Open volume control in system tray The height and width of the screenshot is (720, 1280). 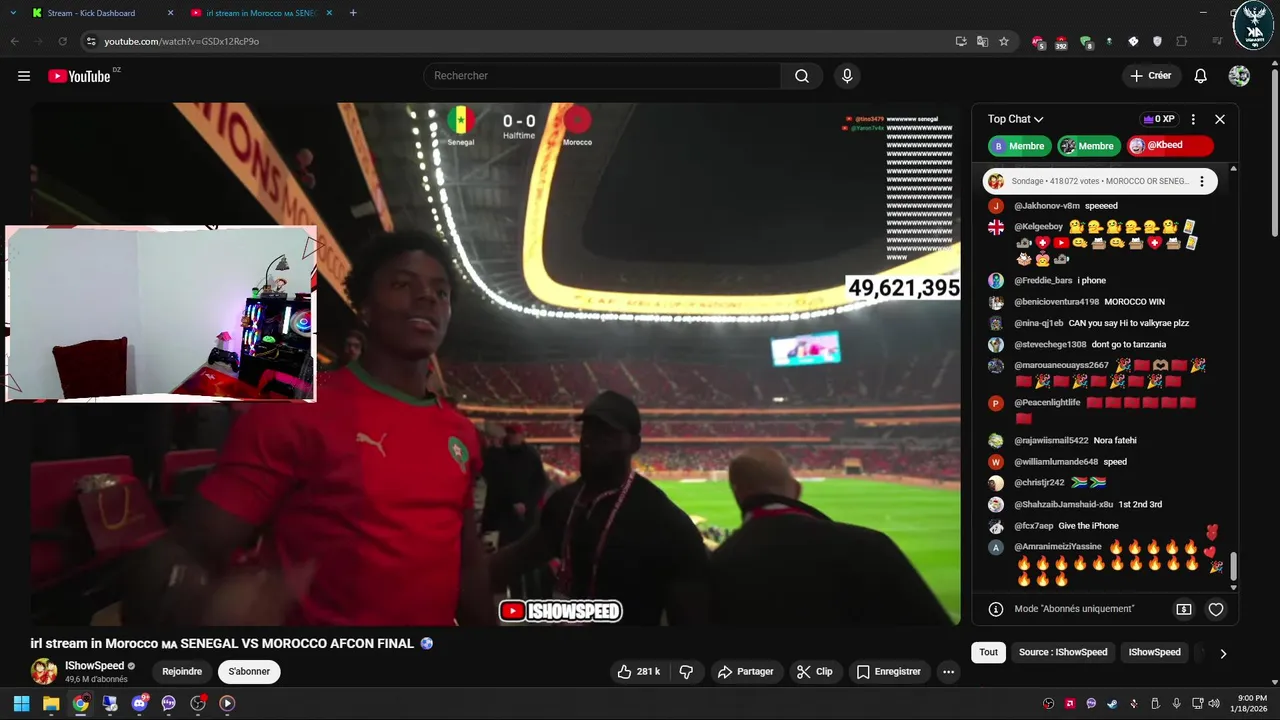coord(1214,703)
